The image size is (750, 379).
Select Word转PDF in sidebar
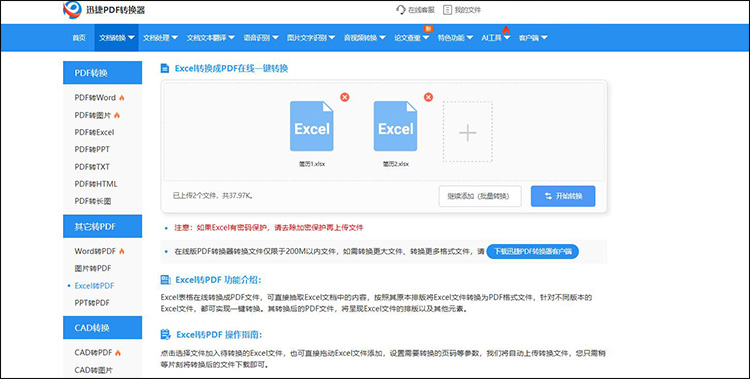tap(95, 251)
